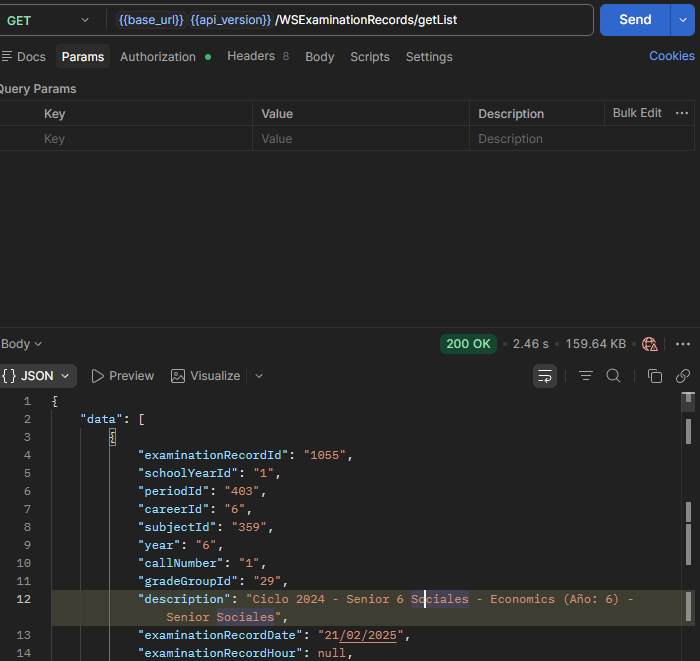The width and height of the screenshot is (700, 661).
Task: Click the {{base_url}} variable in URL
Action: (151, 20)
